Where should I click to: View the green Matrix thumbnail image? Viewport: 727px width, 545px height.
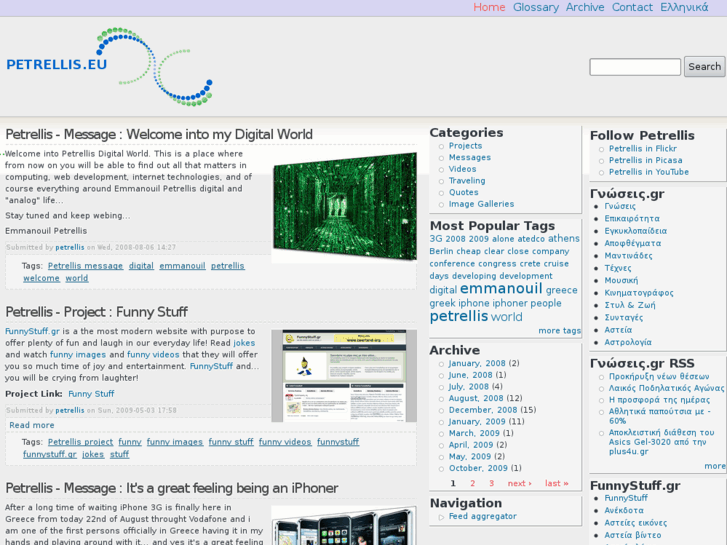coord(344,207)
